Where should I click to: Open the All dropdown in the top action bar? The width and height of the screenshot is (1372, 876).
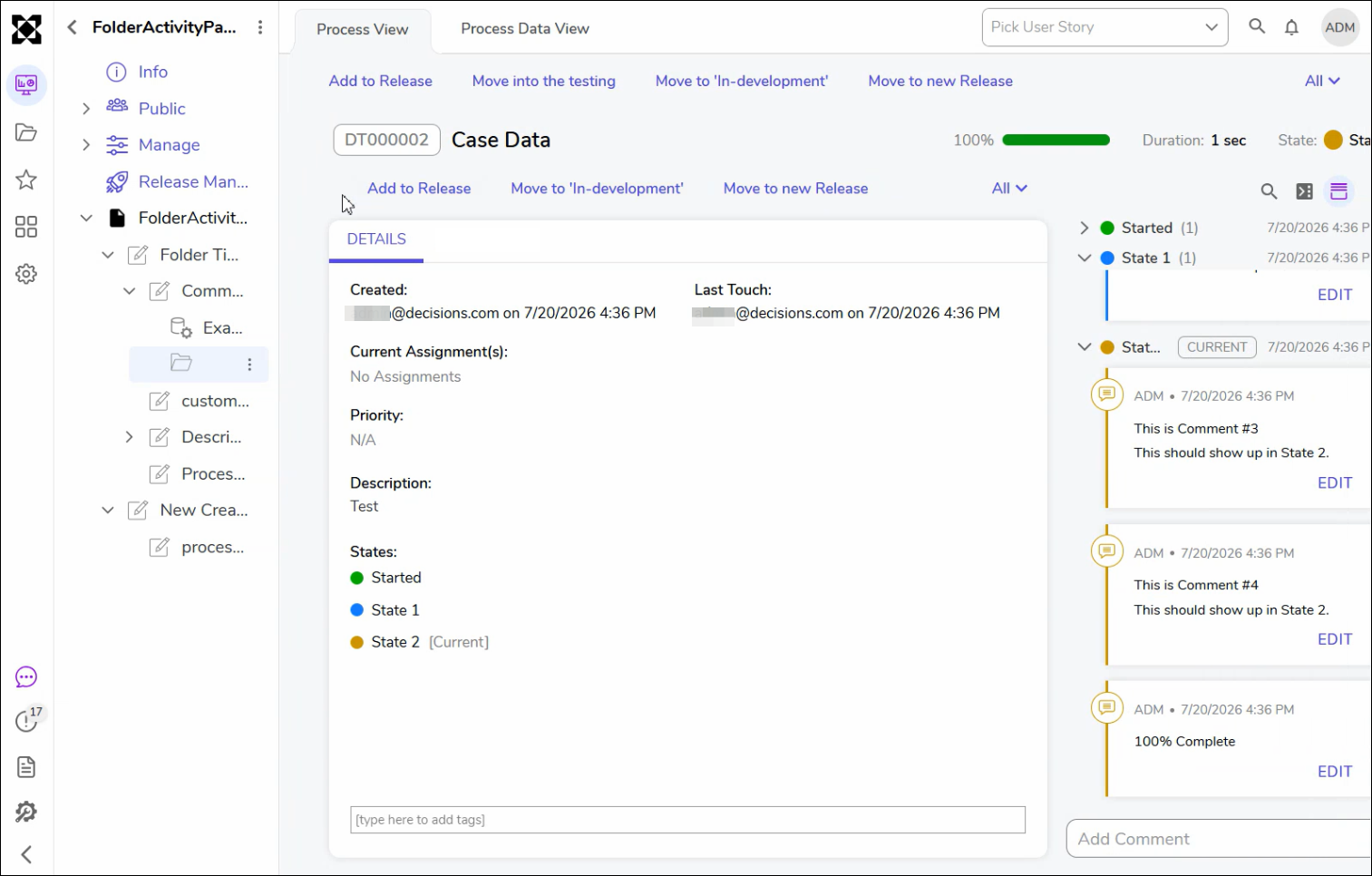pyautogui.click(x=1322, y=81)
